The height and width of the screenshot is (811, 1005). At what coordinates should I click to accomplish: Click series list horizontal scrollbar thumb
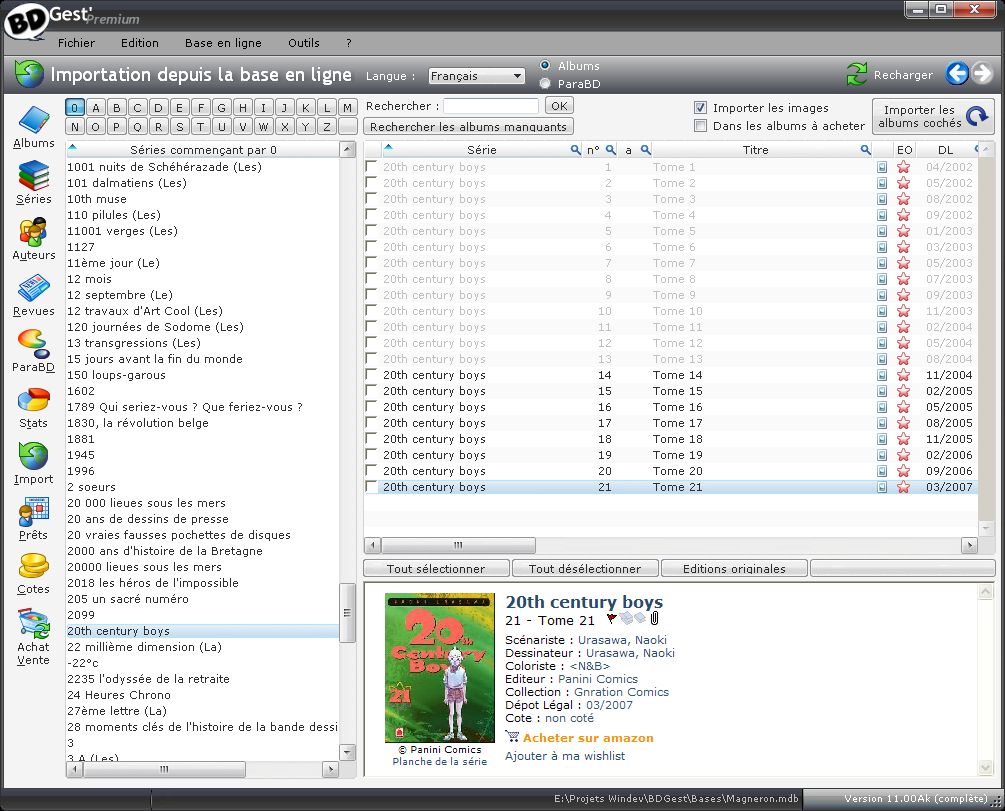coord(164,769)
